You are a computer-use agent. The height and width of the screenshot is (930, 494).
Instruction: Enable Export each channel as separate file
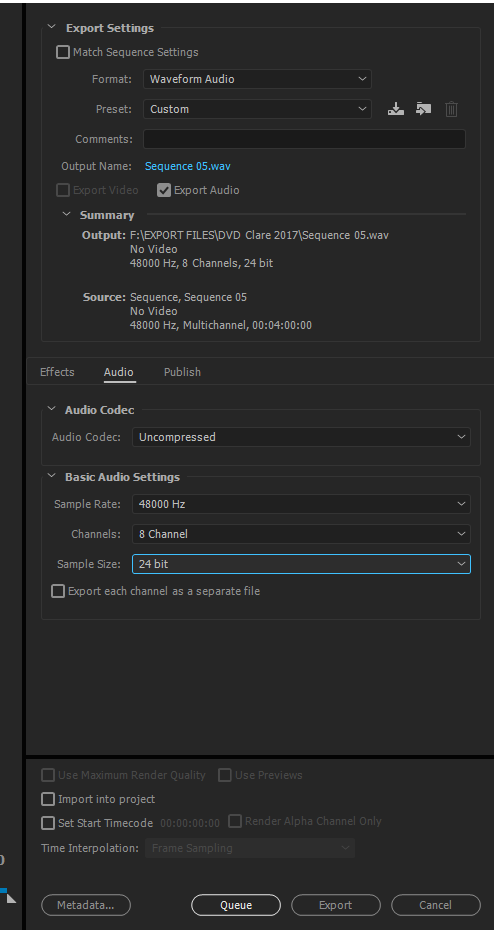58,591
